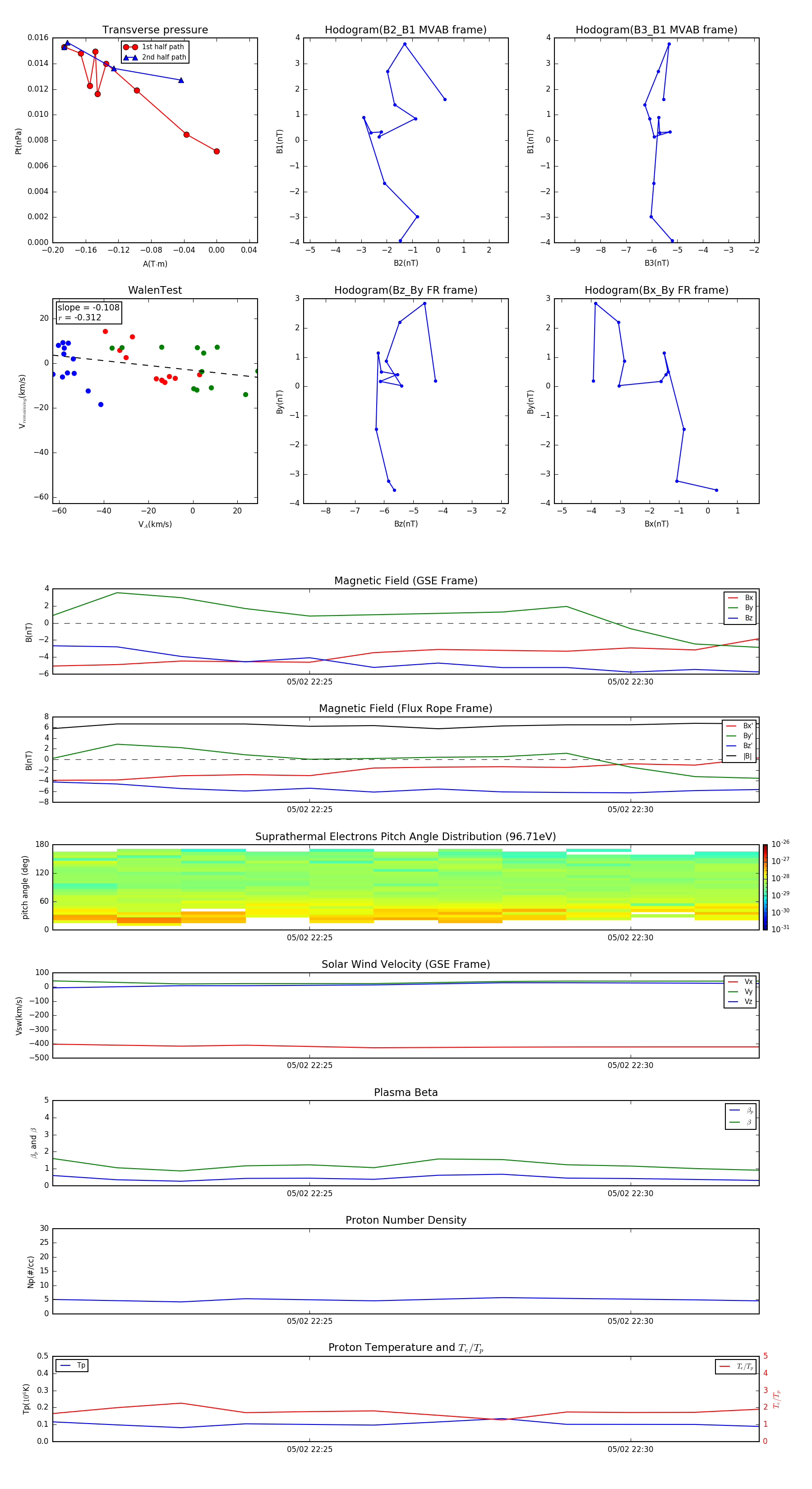Click 'By' in GSE magnetic field legend
The height and width of the screenshot is (1489, 812).
(x=748, y=608)
